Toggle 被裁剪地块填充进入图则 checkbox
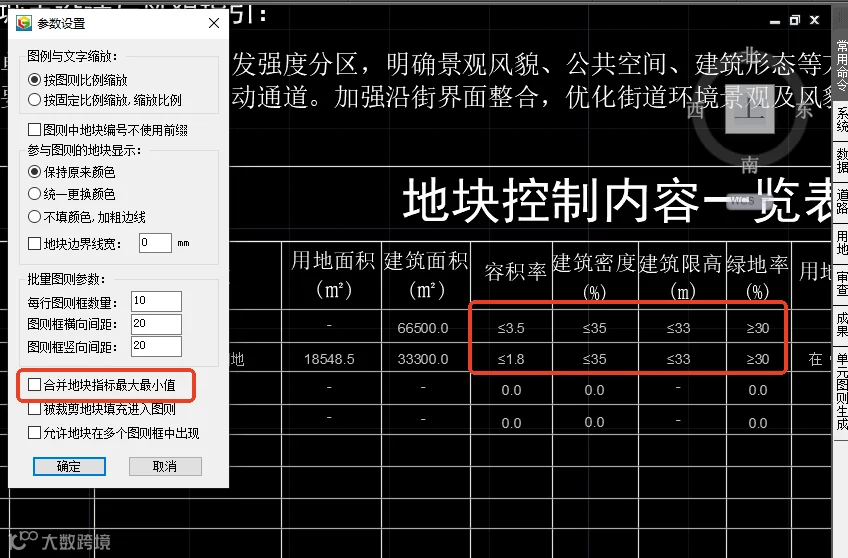The image size is (848, 558). pos(34,409)
